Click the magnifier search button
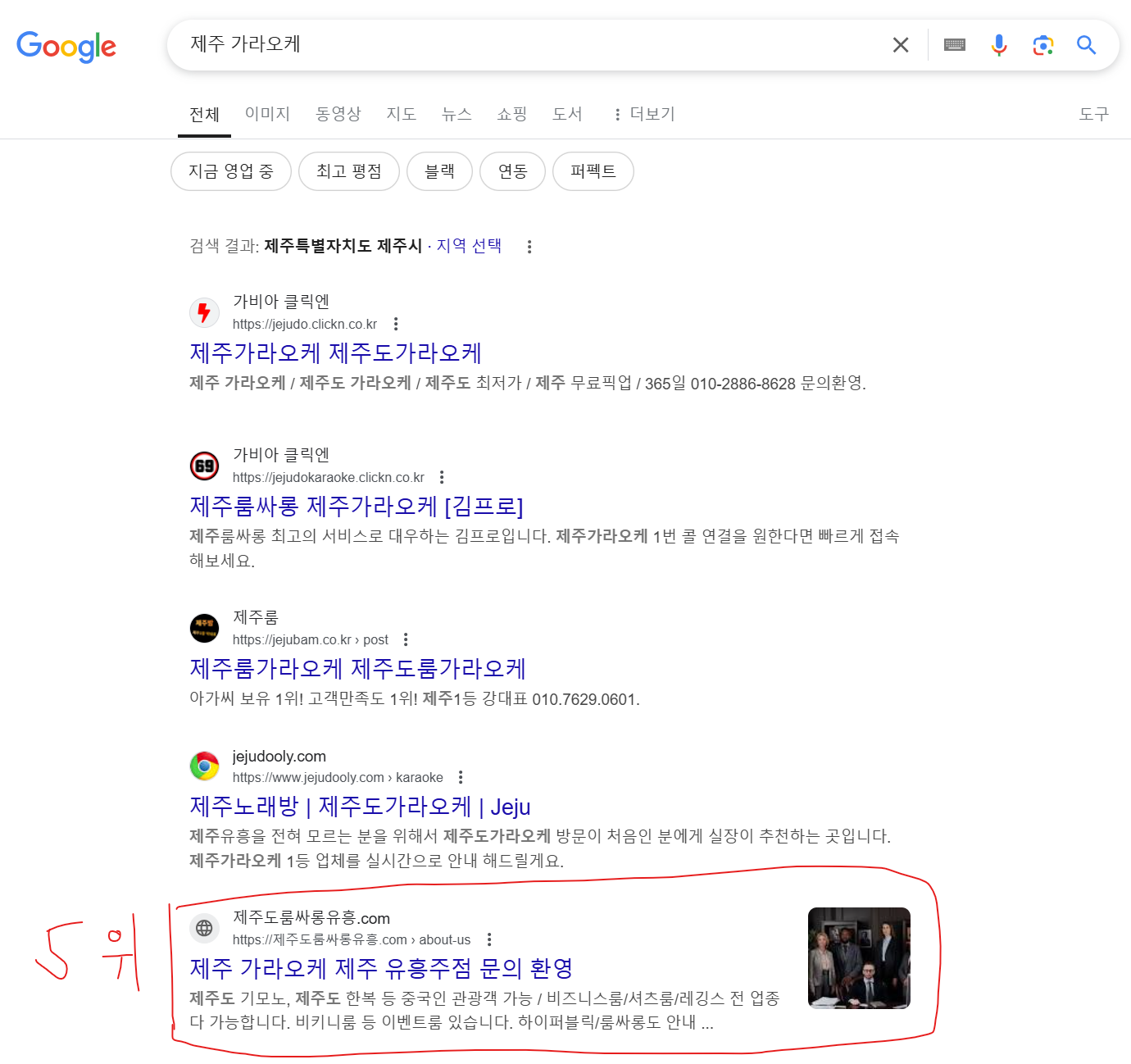 point(1087,45)
